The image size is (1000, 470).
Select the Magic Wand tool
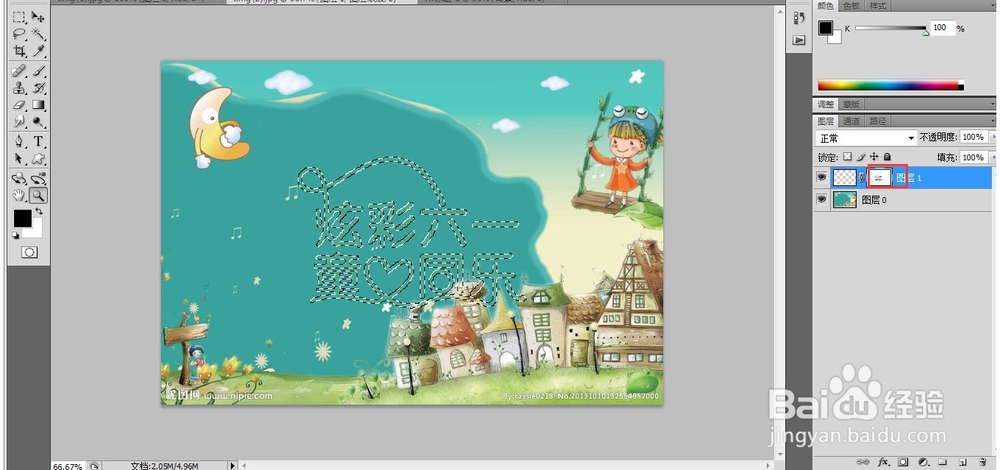(x=38, y=33)
